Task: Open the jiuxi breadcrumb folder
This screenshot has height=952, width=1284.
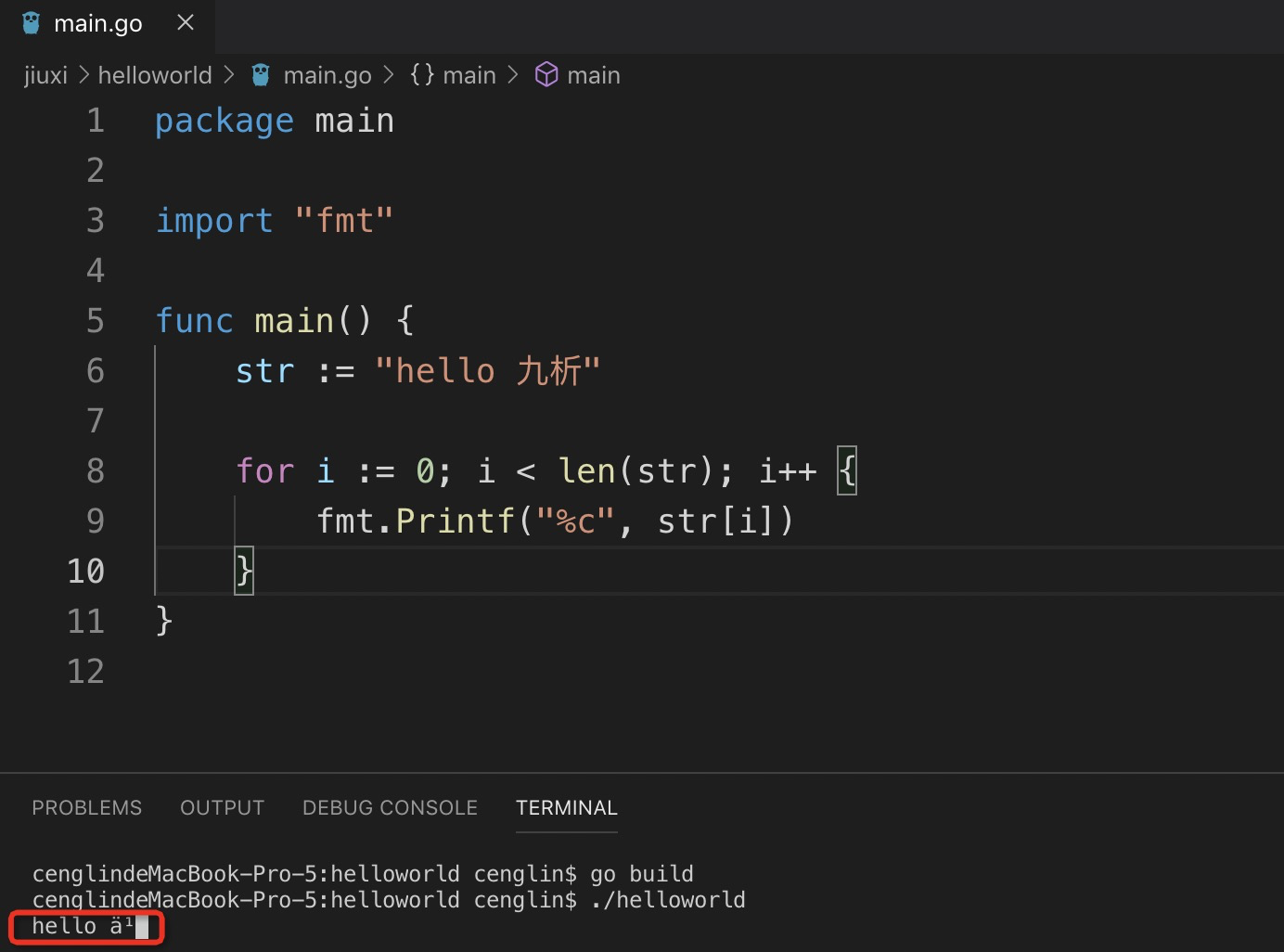Action: pyautogui.click(x=45, y=75)
